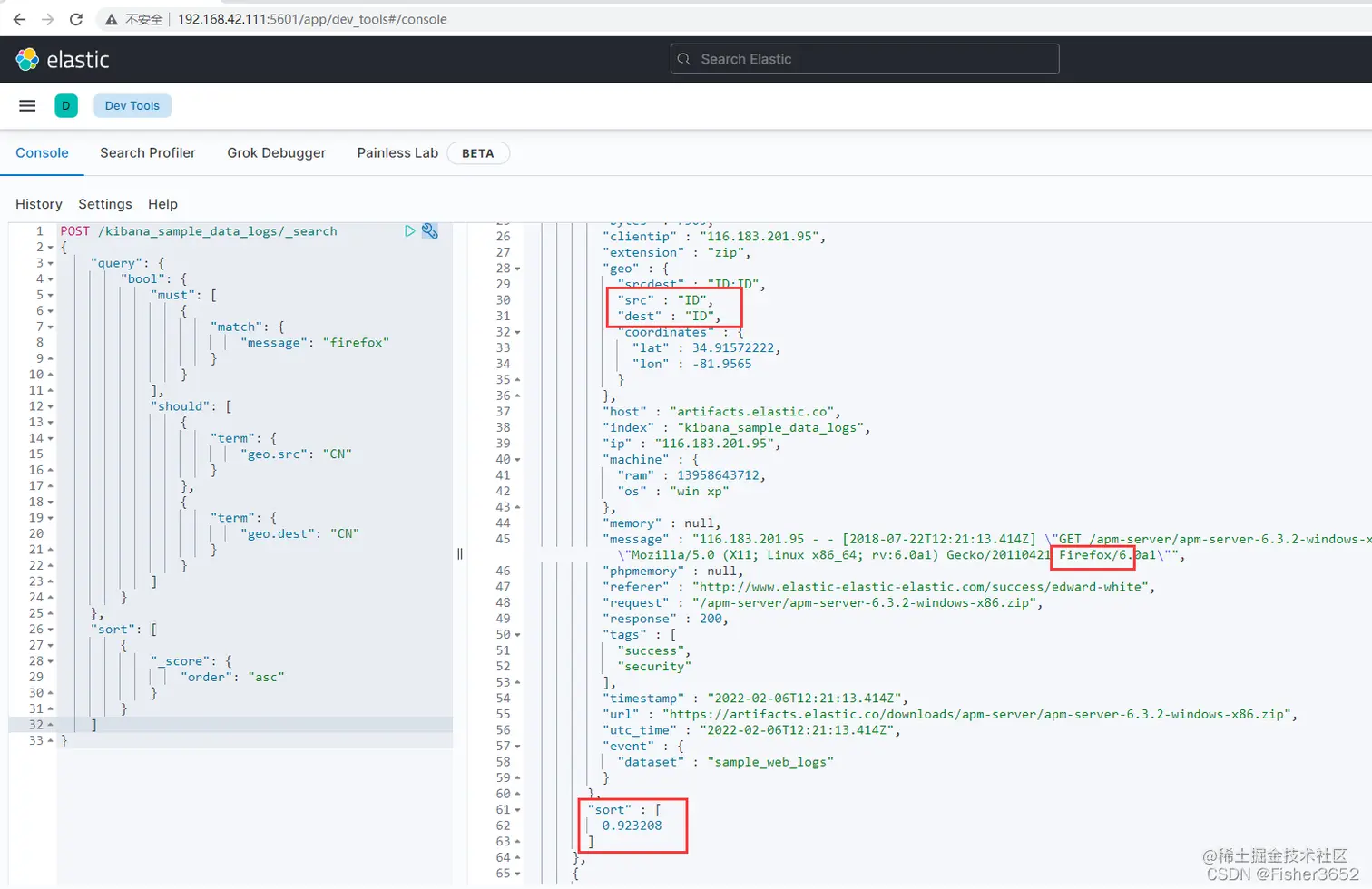Click the "geo.dest": "CN" line
Image resolution: width=1372 pixels, height=889 pixels.
299,534
